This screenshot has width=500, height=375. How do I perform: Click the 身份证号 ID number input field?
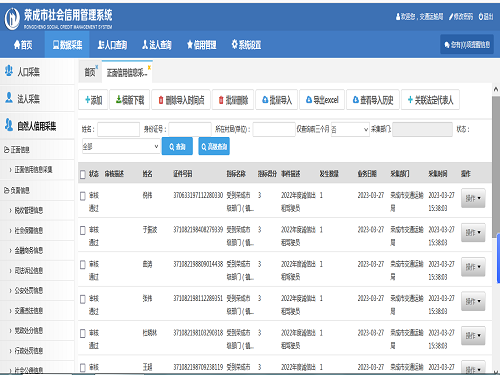(190, 129)
